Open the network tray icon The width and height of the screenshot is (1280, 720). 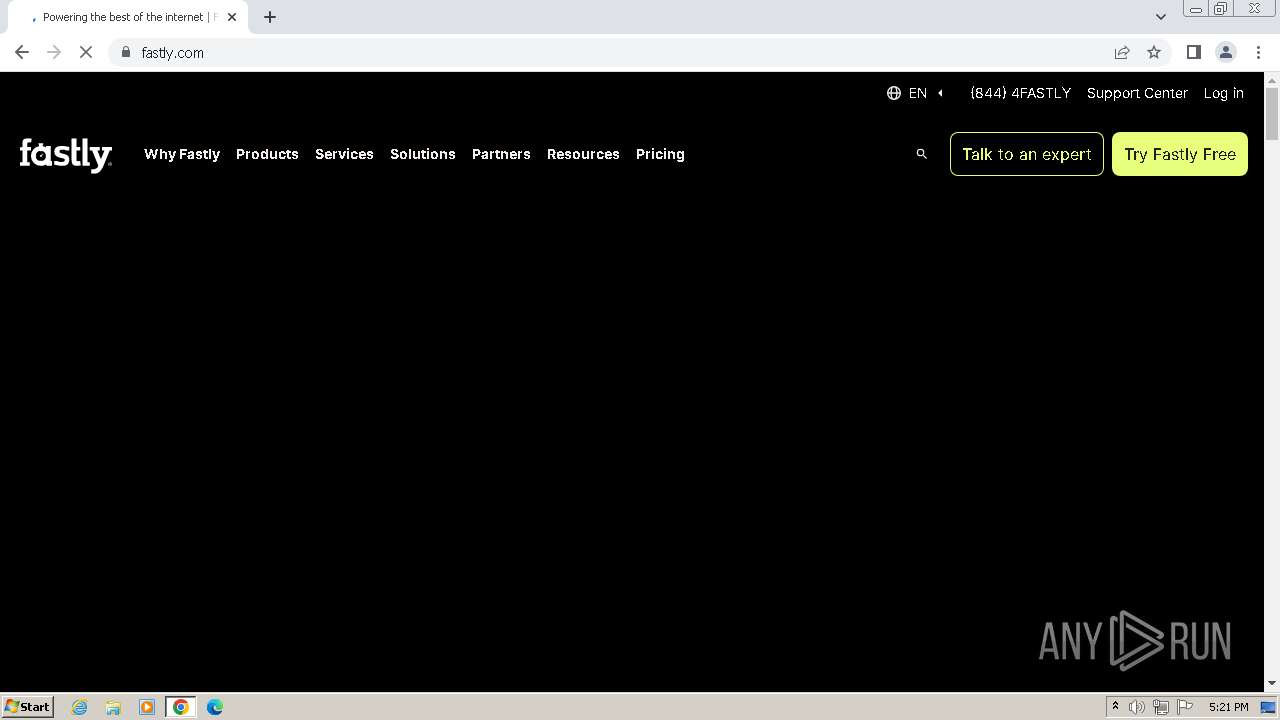click(1161, 707)
